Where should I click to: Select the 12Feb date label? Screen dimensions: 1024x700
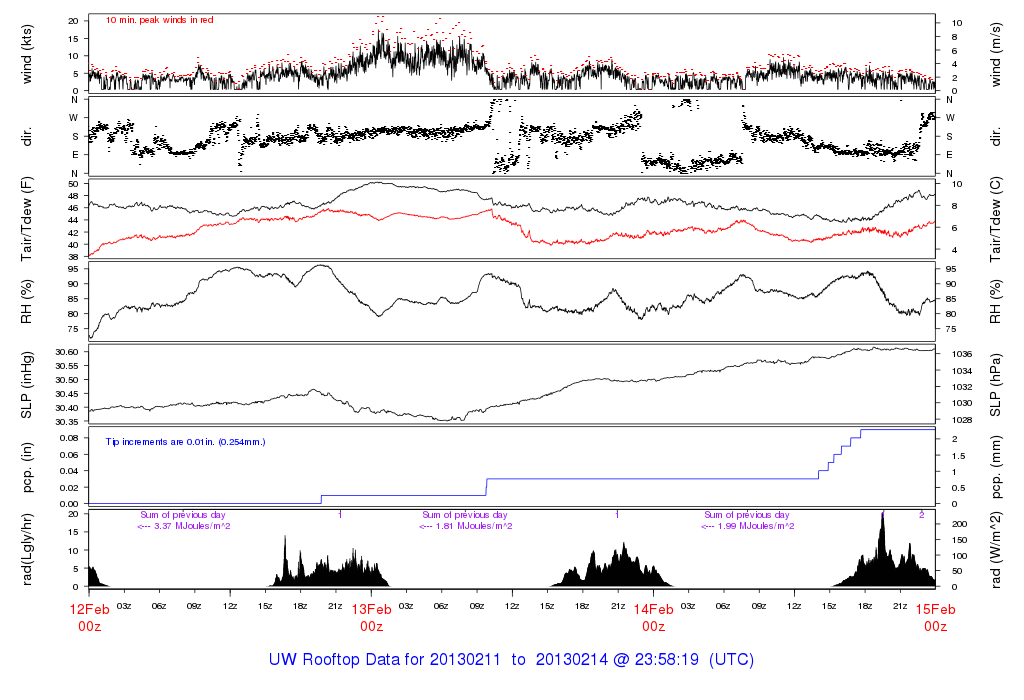(x=89, y=610)
